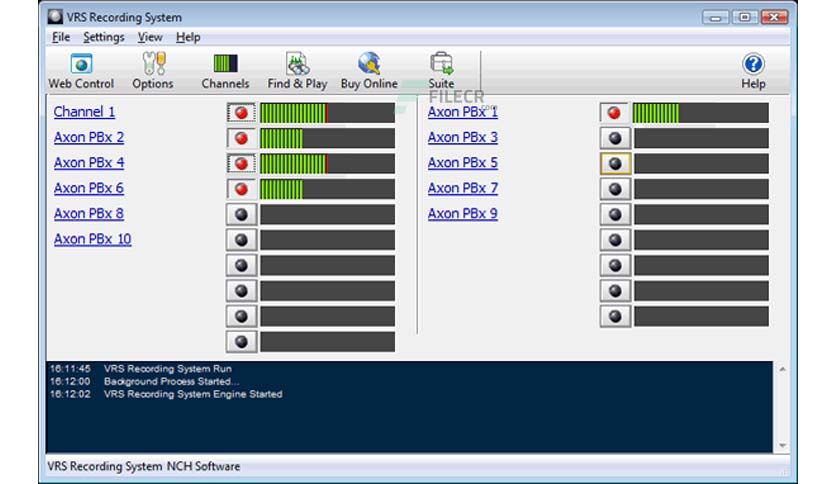Viewport: 836px width, 484px height.
Task: Toggle the record button for Axon PBx 2
Action: coord(241,139)
